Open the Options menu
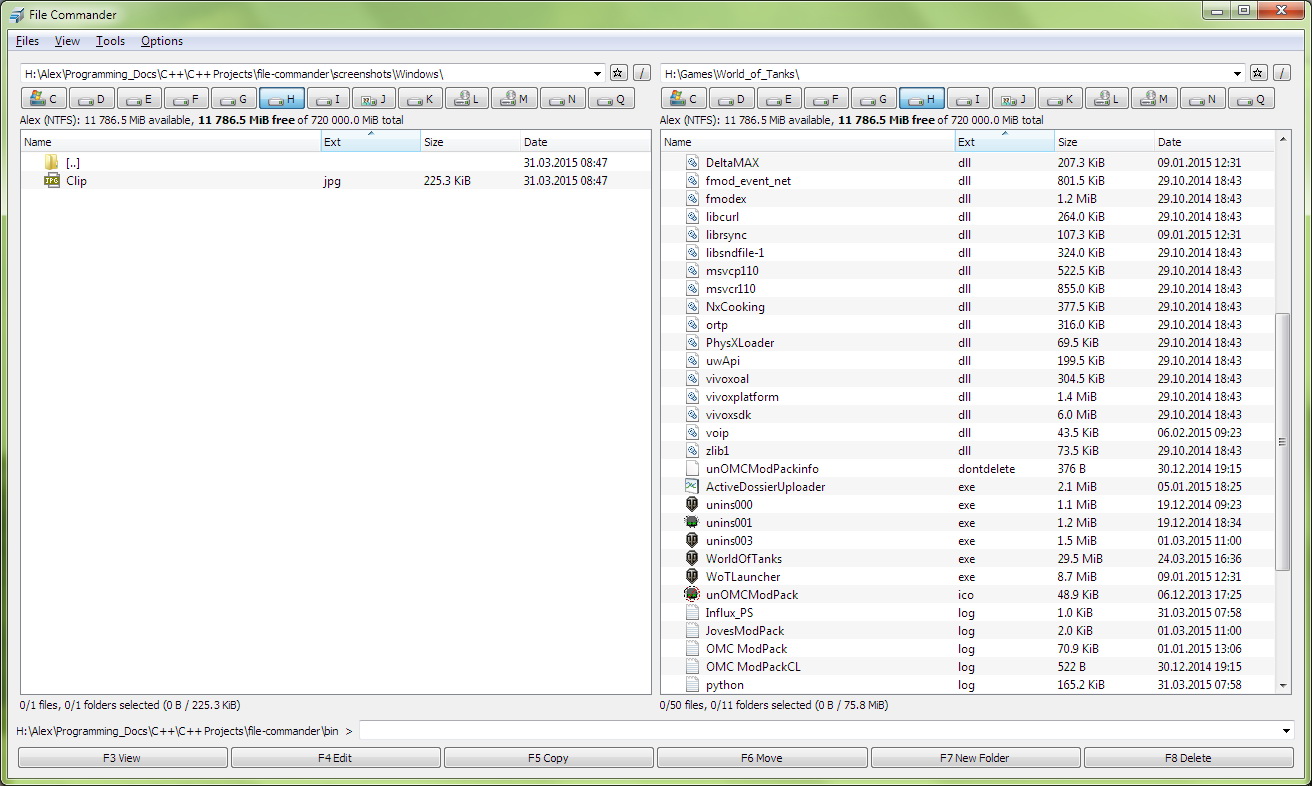 tap(162, 41)
